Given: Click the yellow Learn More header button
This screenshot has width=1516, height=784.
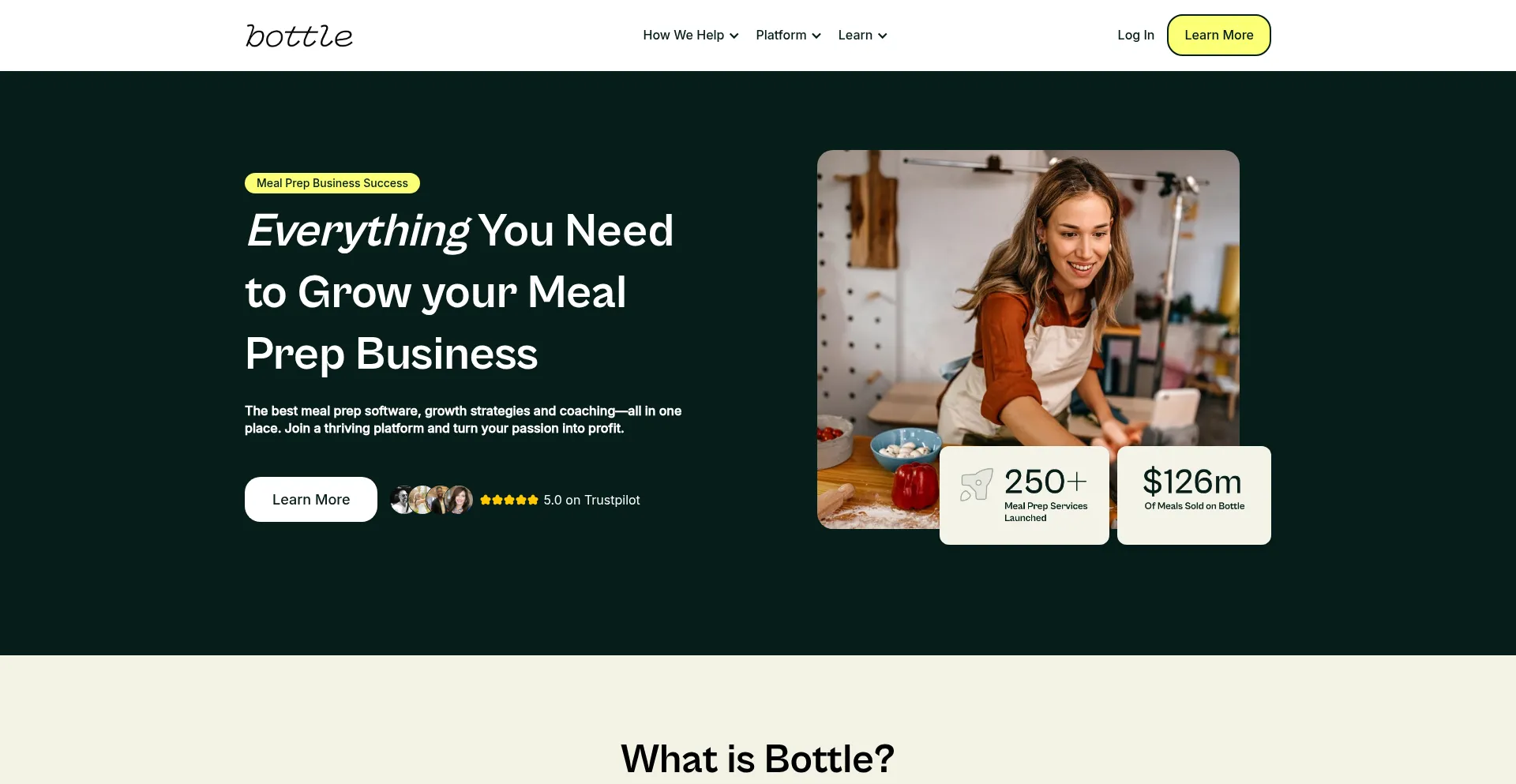Looking at the screenshot, I should pyautogui.click(x=1218, y=36).
